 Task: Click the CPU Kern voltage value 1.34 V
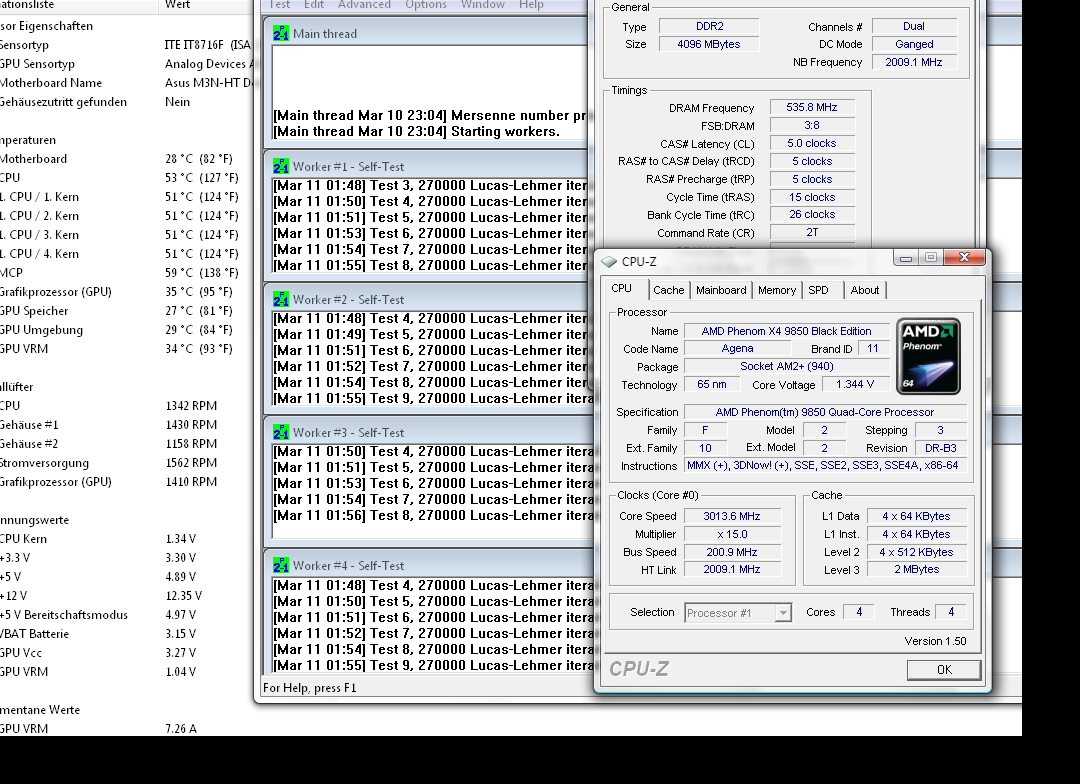180,539
